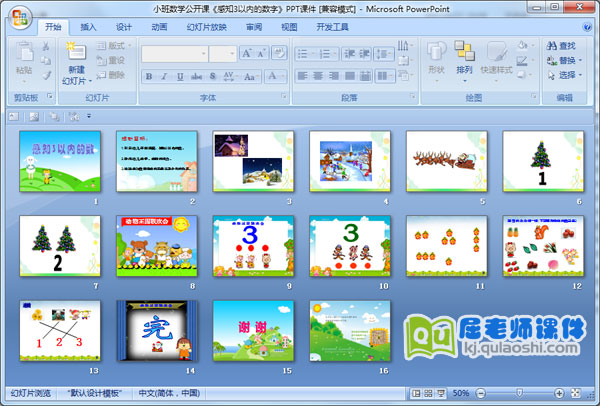Select slide 9 thumbnail with blue 3
Screen dimensions: 600x406
(x=246, y=245)
